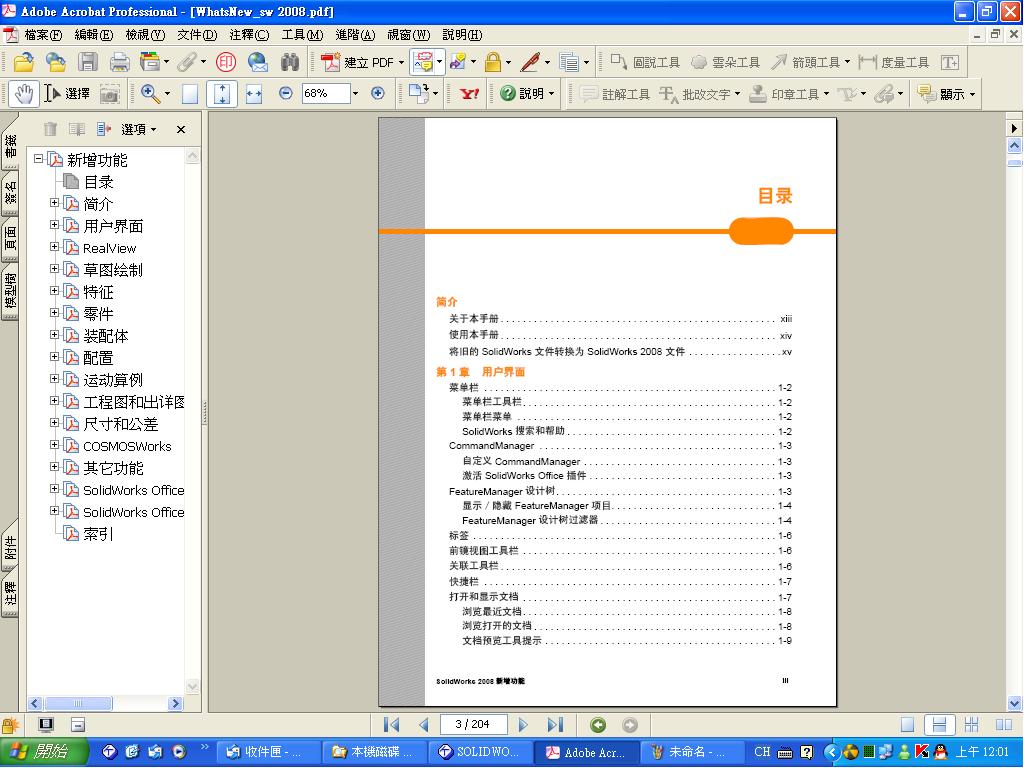Viewport: 1024px width, 768px height.
Task: Toggle Continuous-Facing layout icon
Action: 972,724
